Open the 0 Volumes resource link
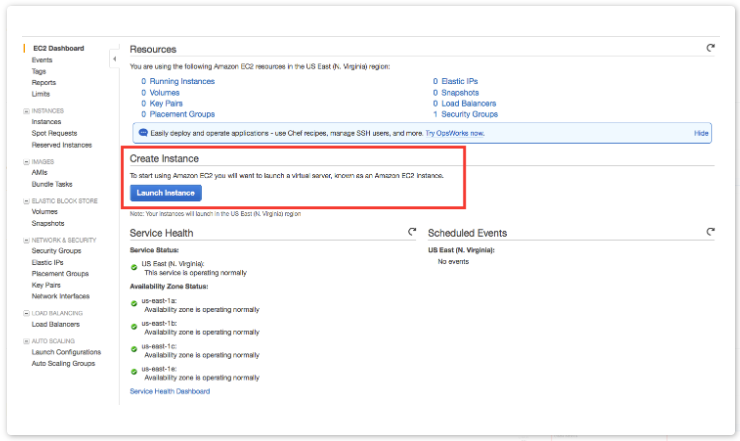 [160, 93]
